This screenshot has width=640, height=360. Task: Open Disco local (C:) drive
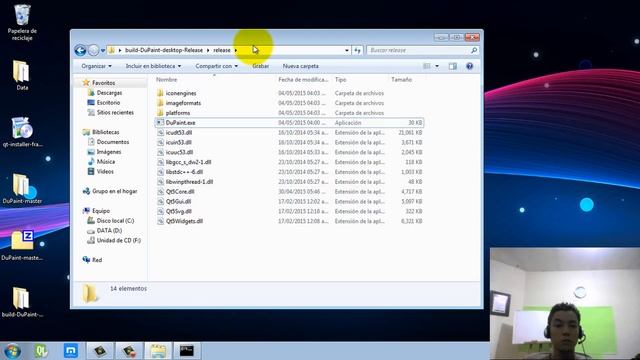click(115, 220)
